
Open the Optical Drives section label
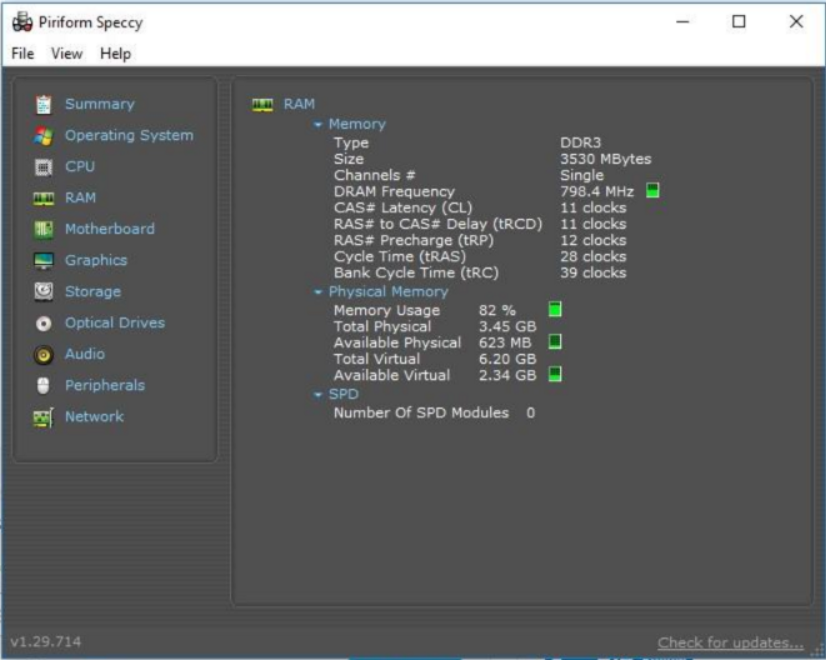(115, 323)
